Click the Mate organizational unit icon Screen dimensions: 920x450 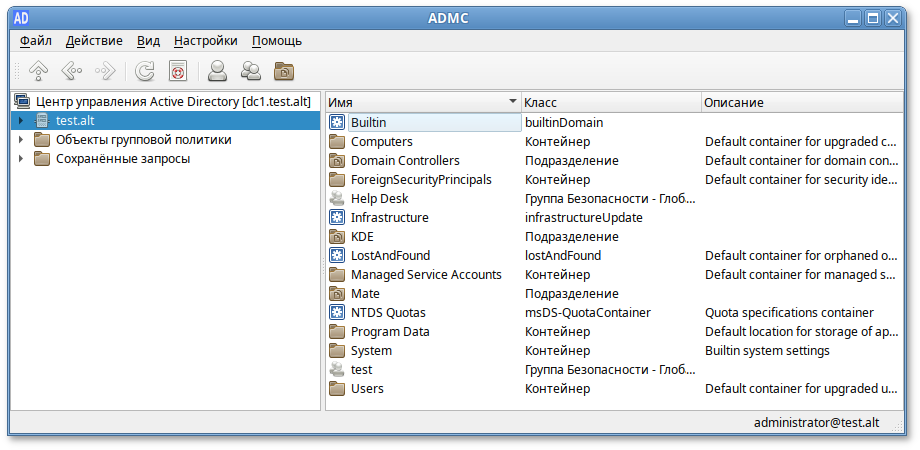pos(337,293)
